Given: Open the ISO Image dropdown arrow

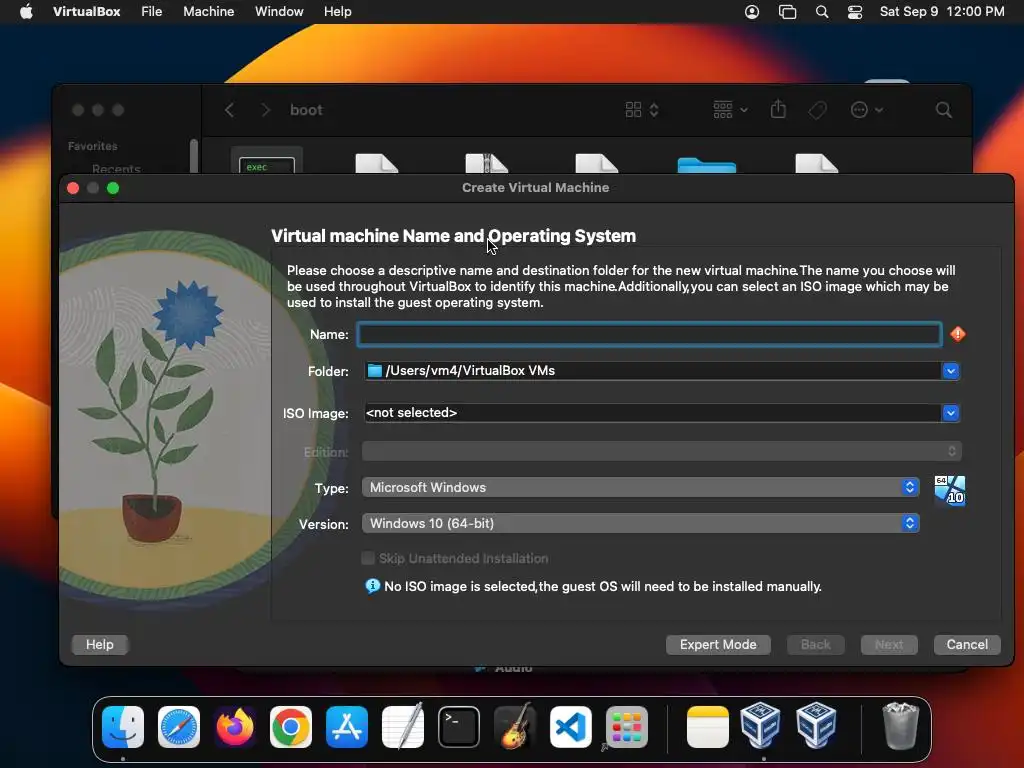Looking at the screenshot, I should click(951, 413).
